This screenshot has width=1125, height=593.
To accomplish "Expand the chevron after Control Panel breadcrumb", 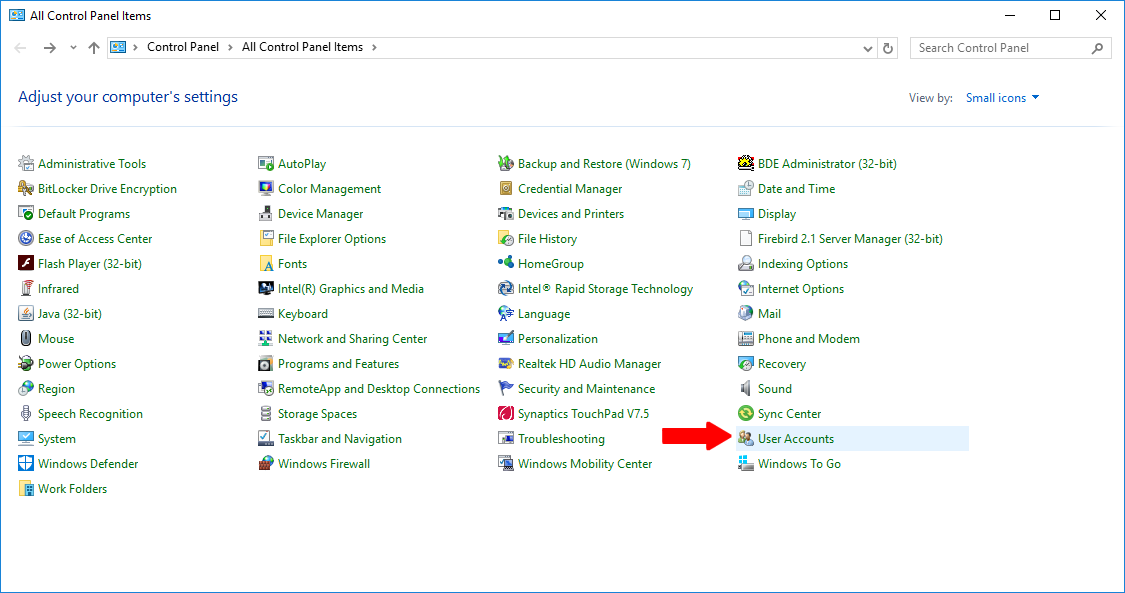I will pyautogui.click(x=230, y=47).
